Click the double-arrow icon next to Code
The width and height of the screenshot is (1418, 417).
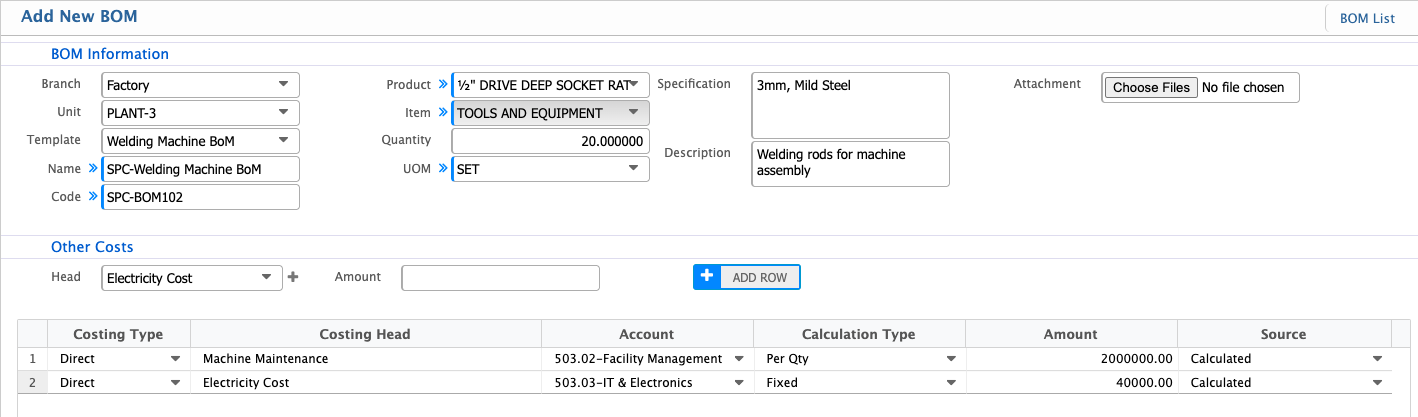click(93, 197)
